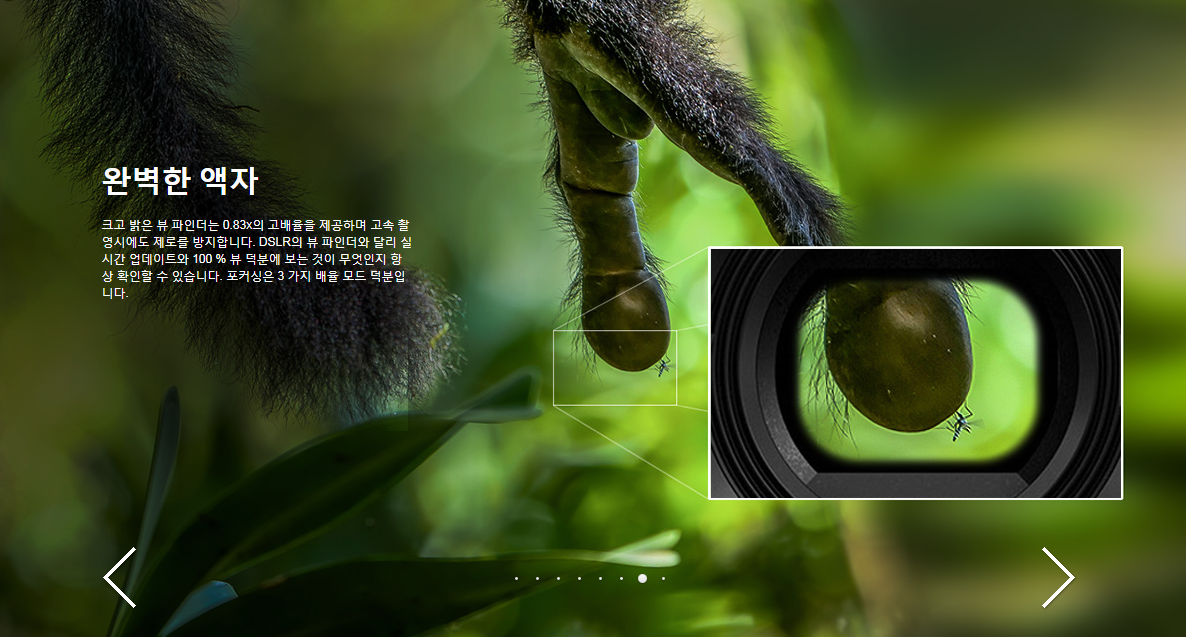The height and width of the screenshot is (637, 1186).
Task: Switch to the third carousel pagination dot
Action: [x=559, y=579]
